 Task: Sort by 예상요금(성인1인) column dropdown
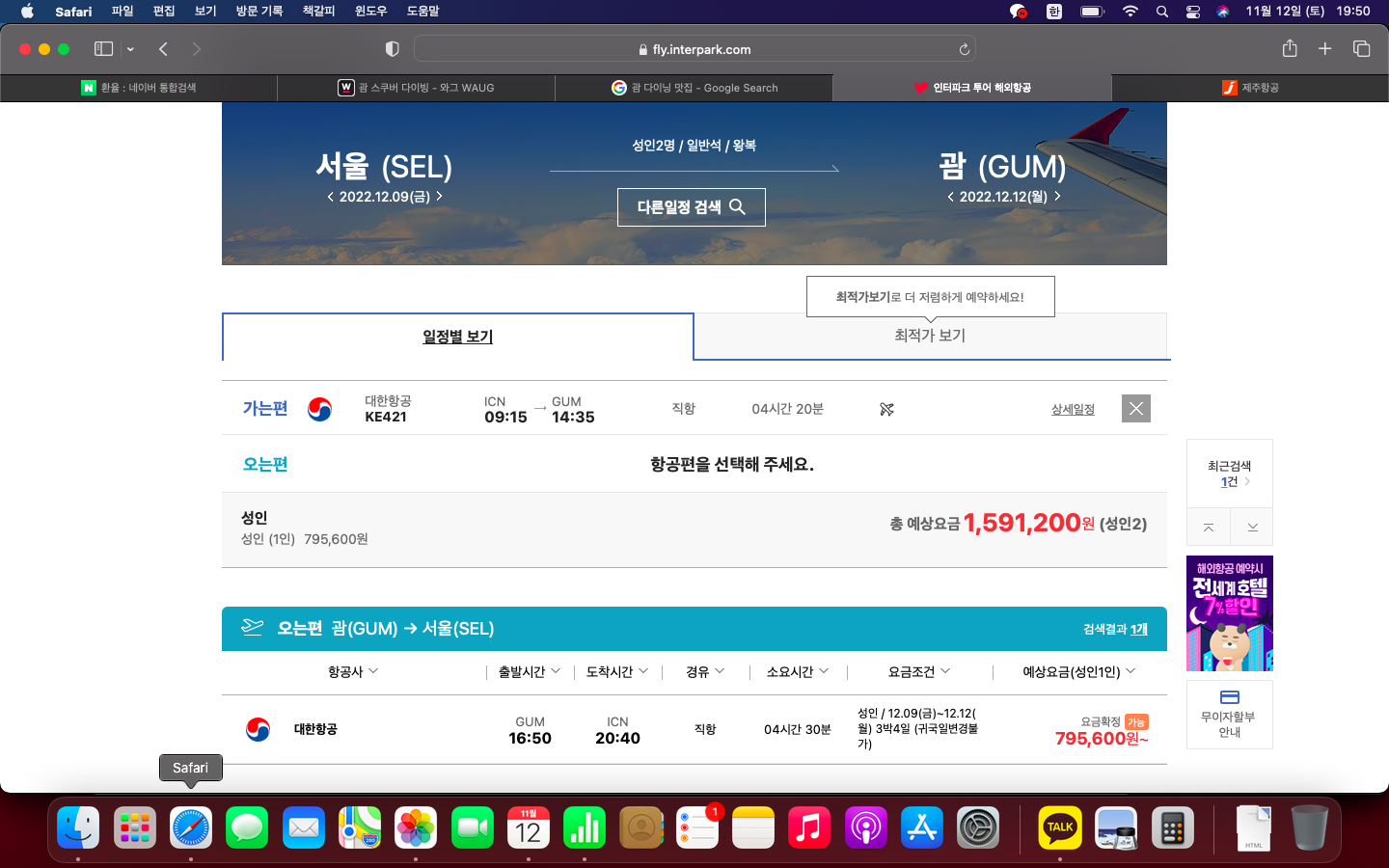[x=1079, y=671]
